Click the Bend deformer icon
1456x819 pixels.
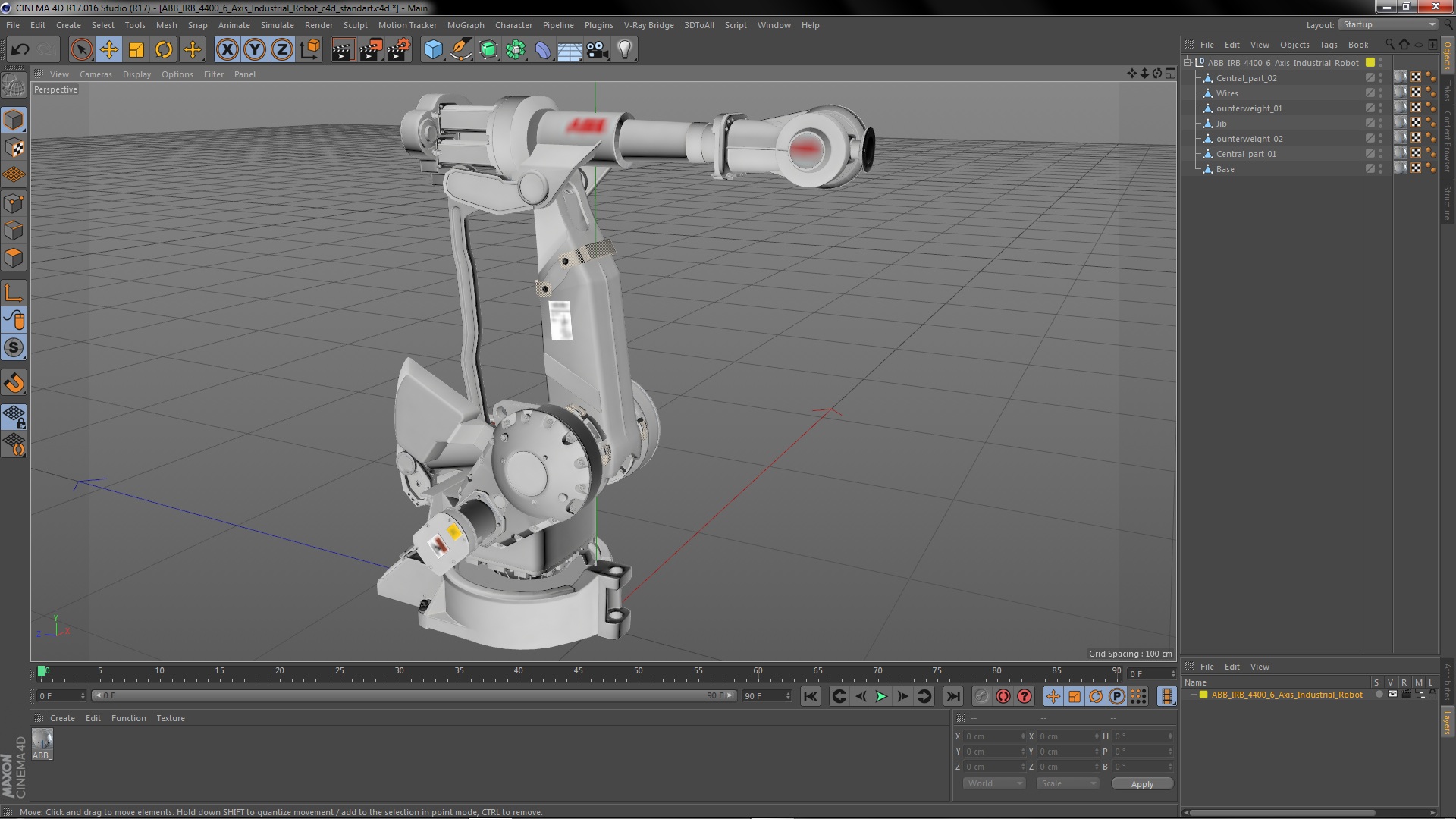[x=543, y=50]
